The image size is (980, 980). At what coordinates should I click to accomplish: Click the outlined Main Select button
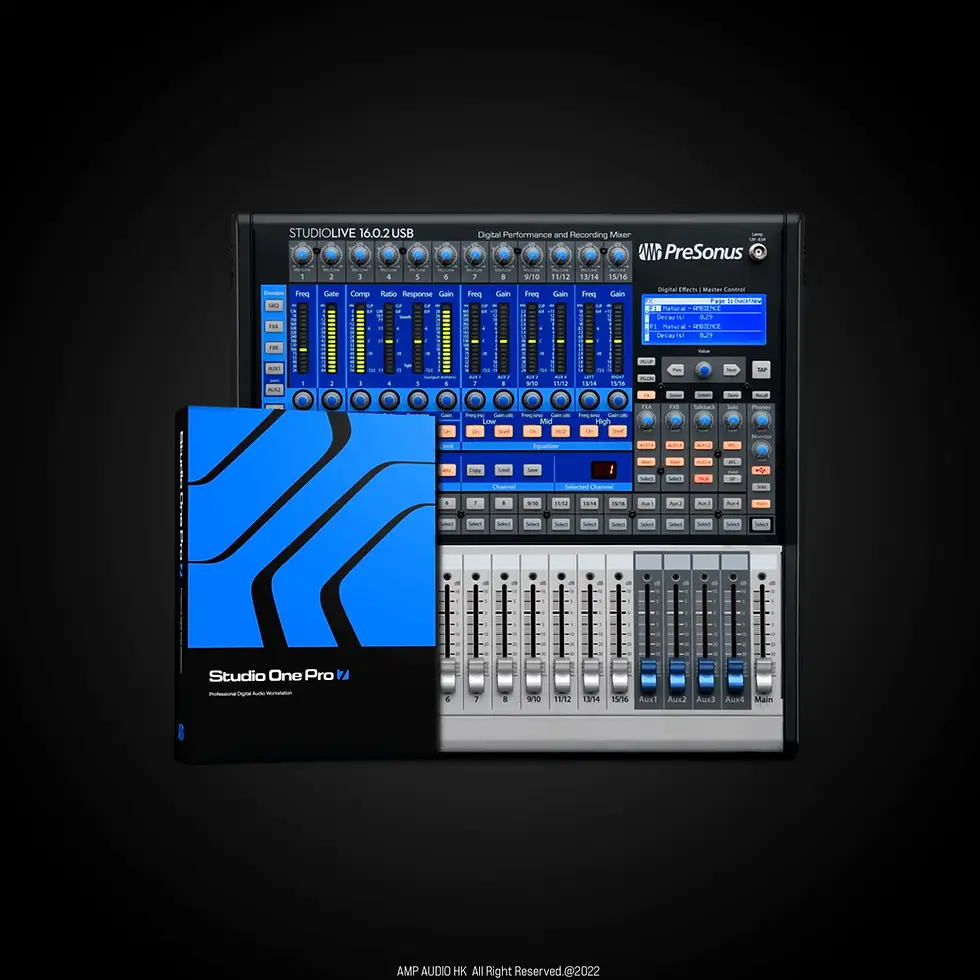[x=761, y=524]
